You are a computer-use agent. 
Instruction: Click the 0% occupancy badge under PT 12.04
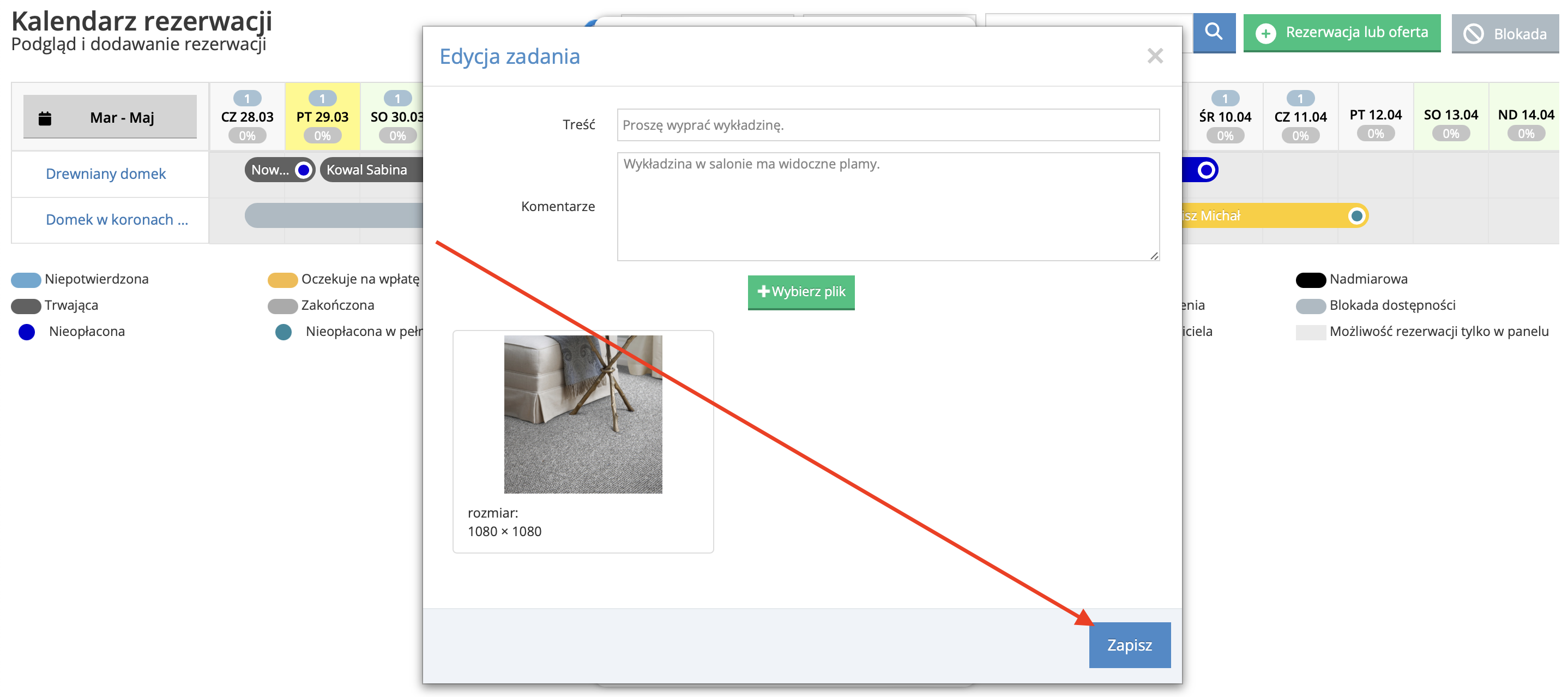(1376, 133)
